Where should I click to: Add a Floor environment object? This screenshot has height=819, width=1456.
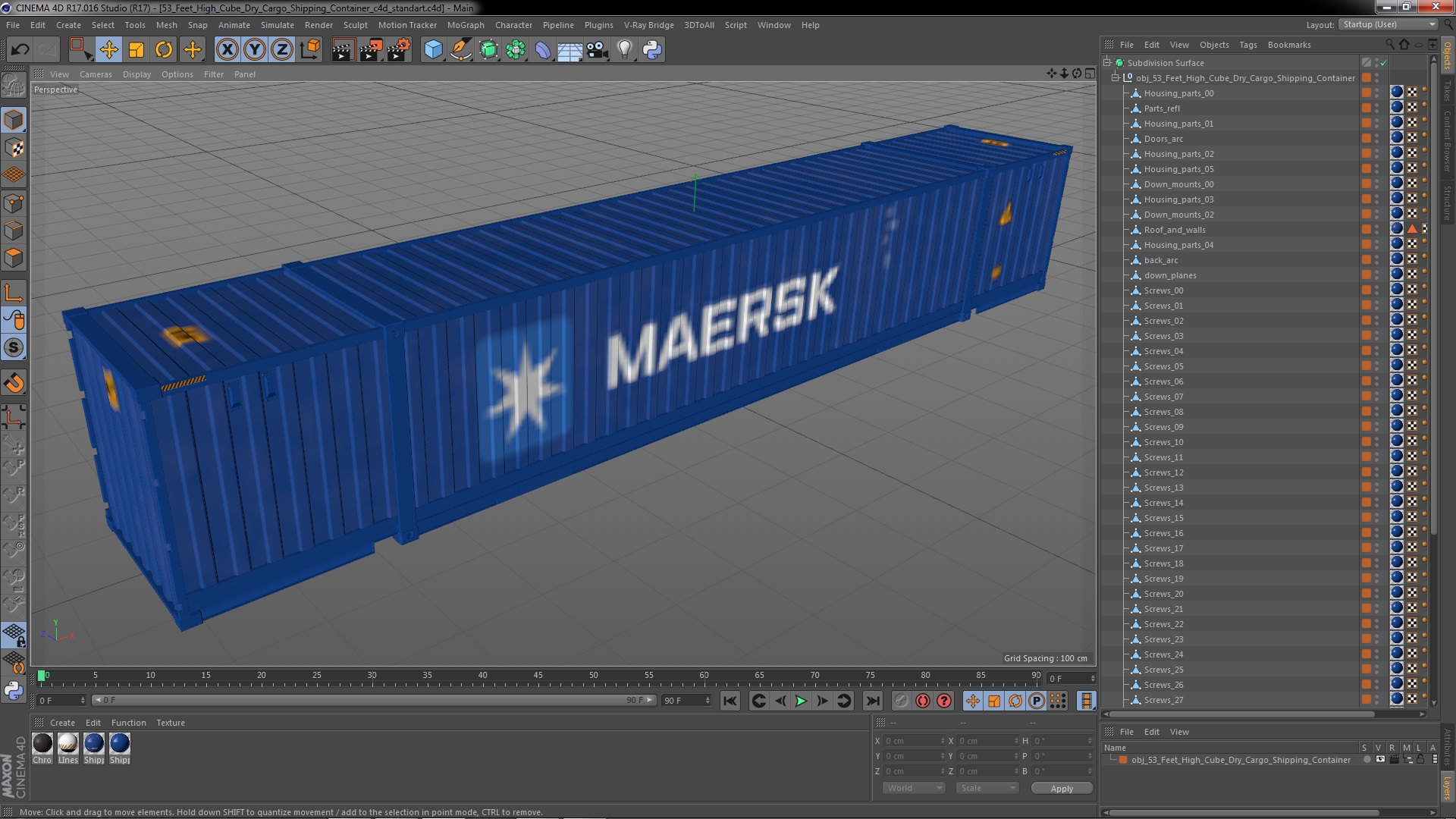pyautogui.click(x=570, y=50)
